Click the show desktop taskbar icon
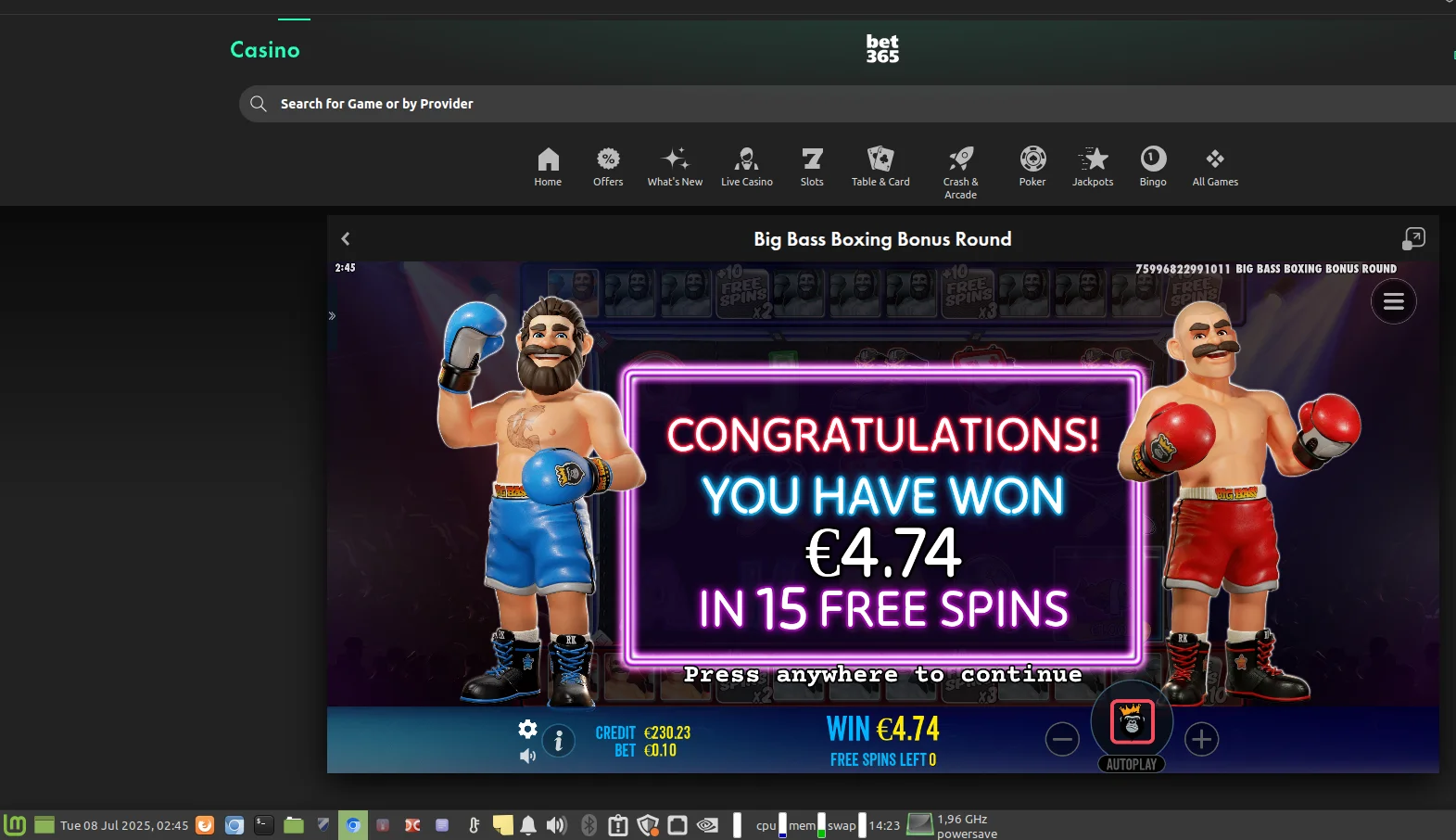Screen dimensions: 1456x840 (44, 824)
